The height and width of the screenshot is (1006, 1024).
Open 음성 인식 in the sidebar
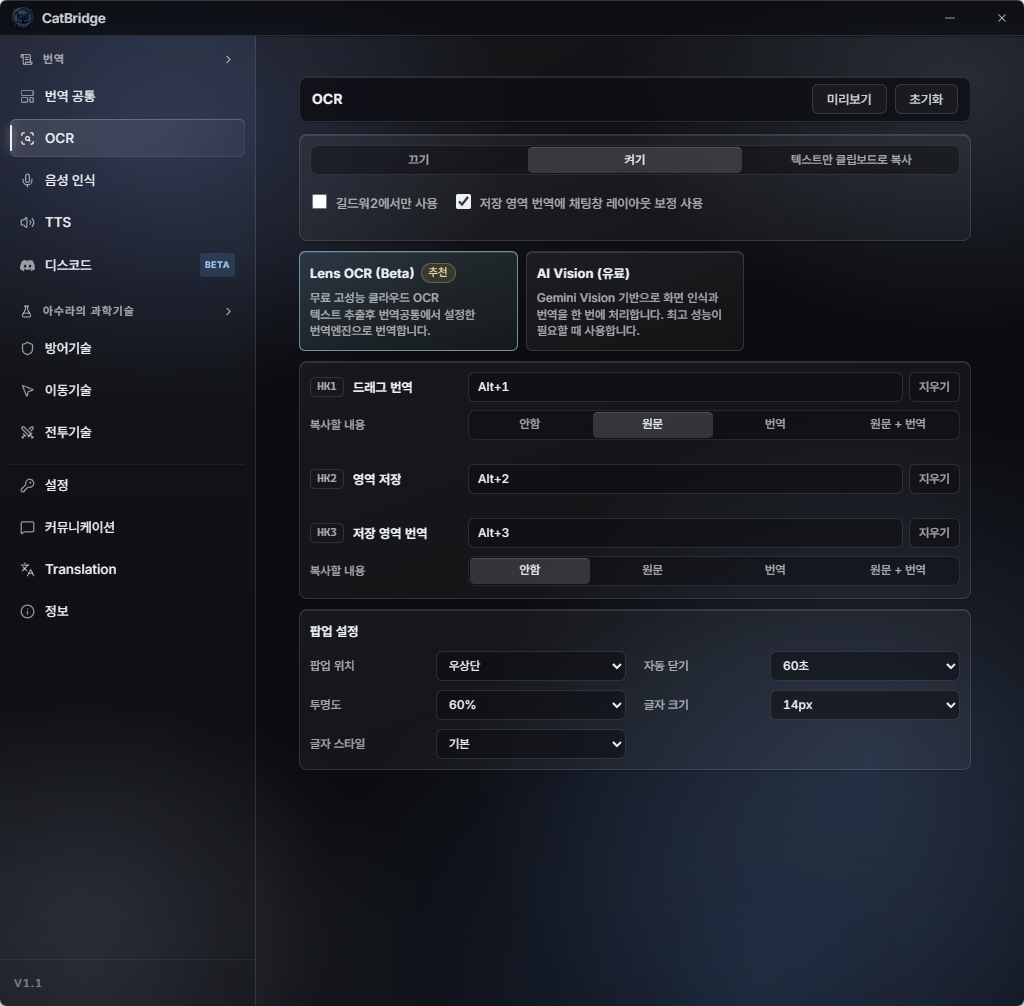(127, 180)
